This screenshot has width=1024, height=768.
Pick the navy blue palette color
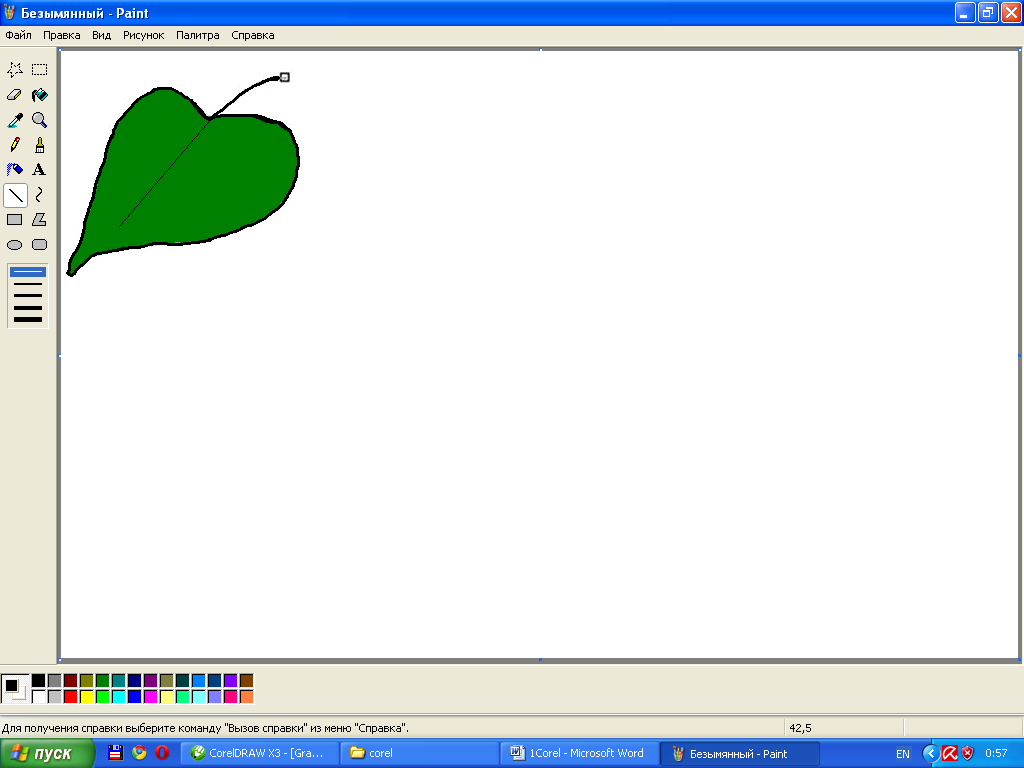[x=135, y=680]
